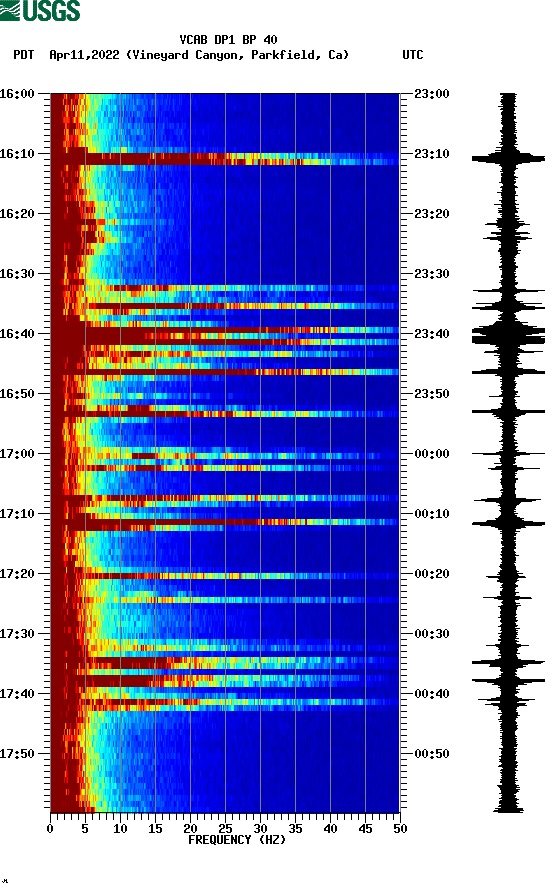Click the 00:00 UTC time label
Viewport: 552px width, 892px height.
pyautogui.click(x=431, y=454)
